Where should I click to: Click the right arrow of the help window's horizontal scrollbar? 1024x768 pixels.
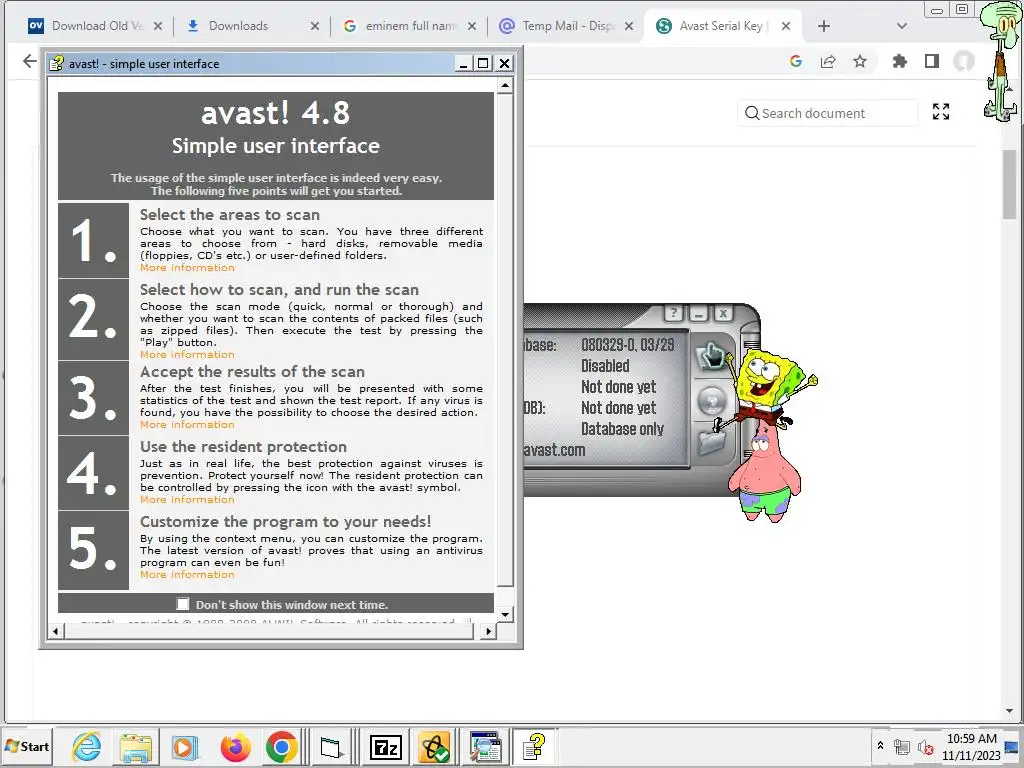(x=488, y=631)
